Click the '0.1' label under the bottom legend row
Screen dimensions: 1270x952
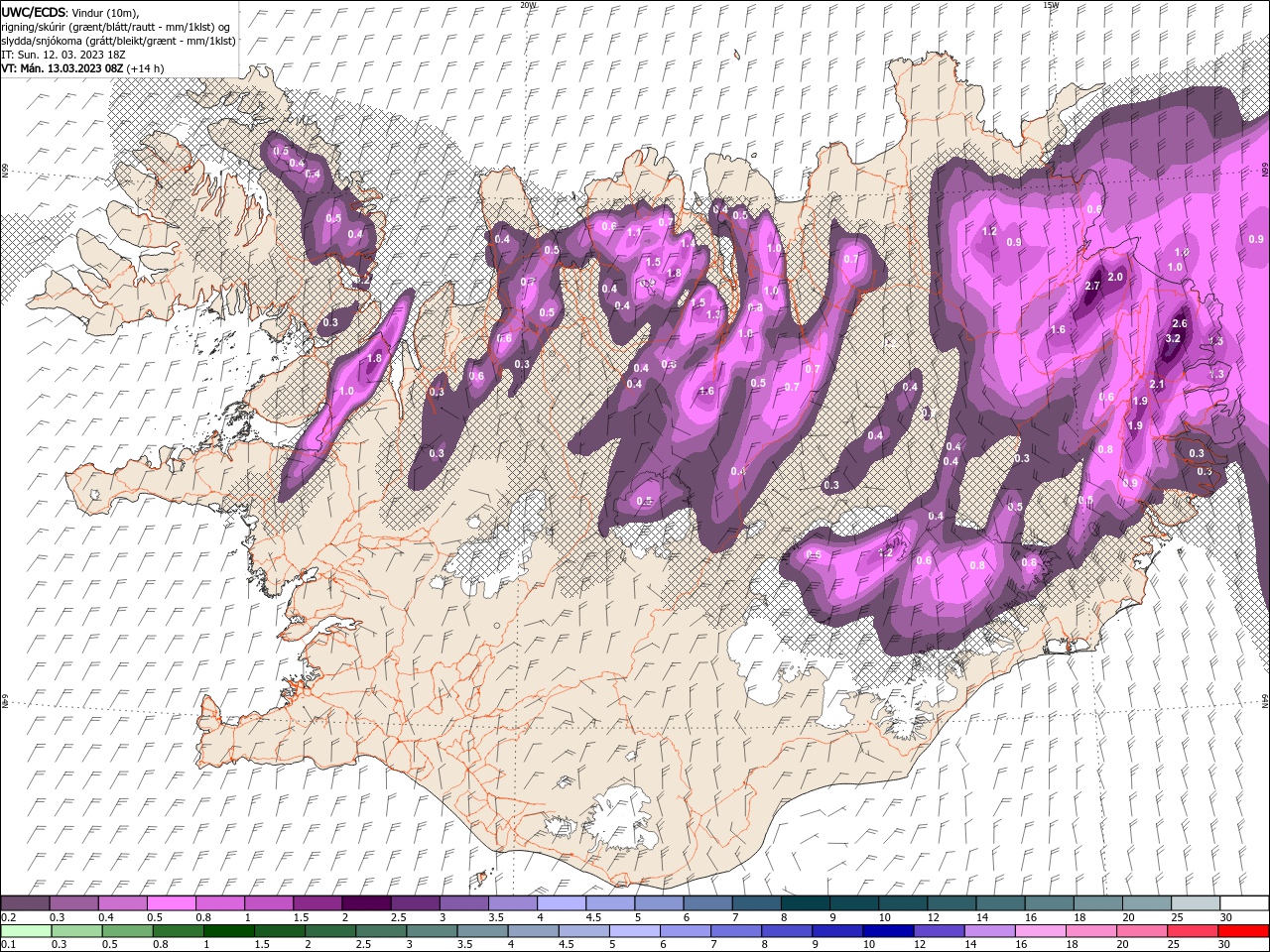tap(9, 944)
